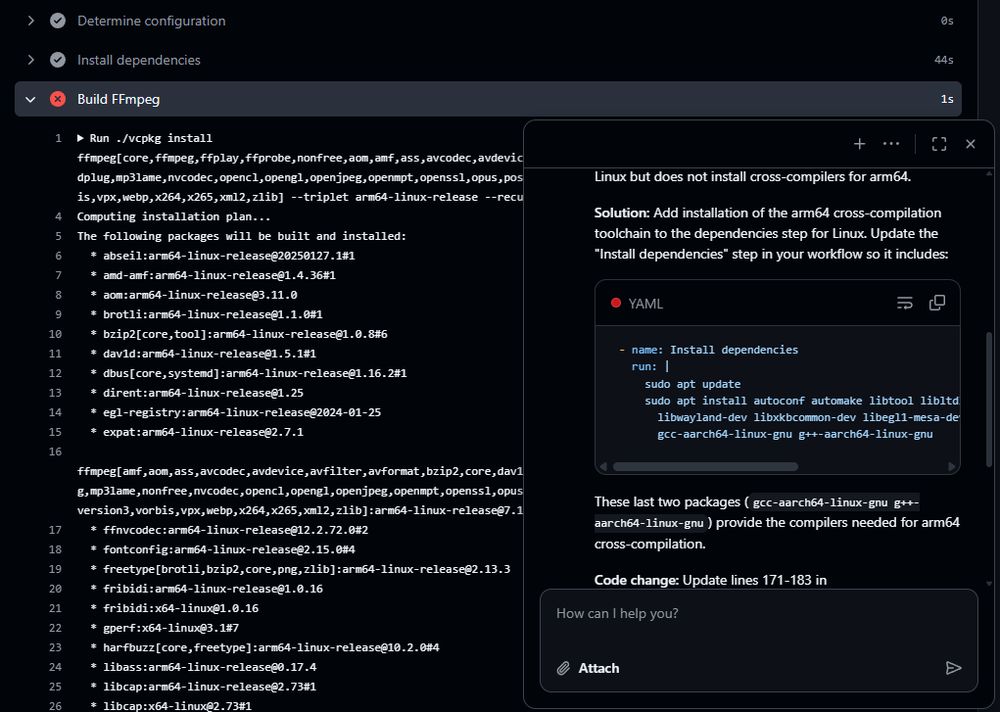Viewport: 1000px width, 712px height.
Task: Start a new chat with plus icon
Action: (859, 144)
